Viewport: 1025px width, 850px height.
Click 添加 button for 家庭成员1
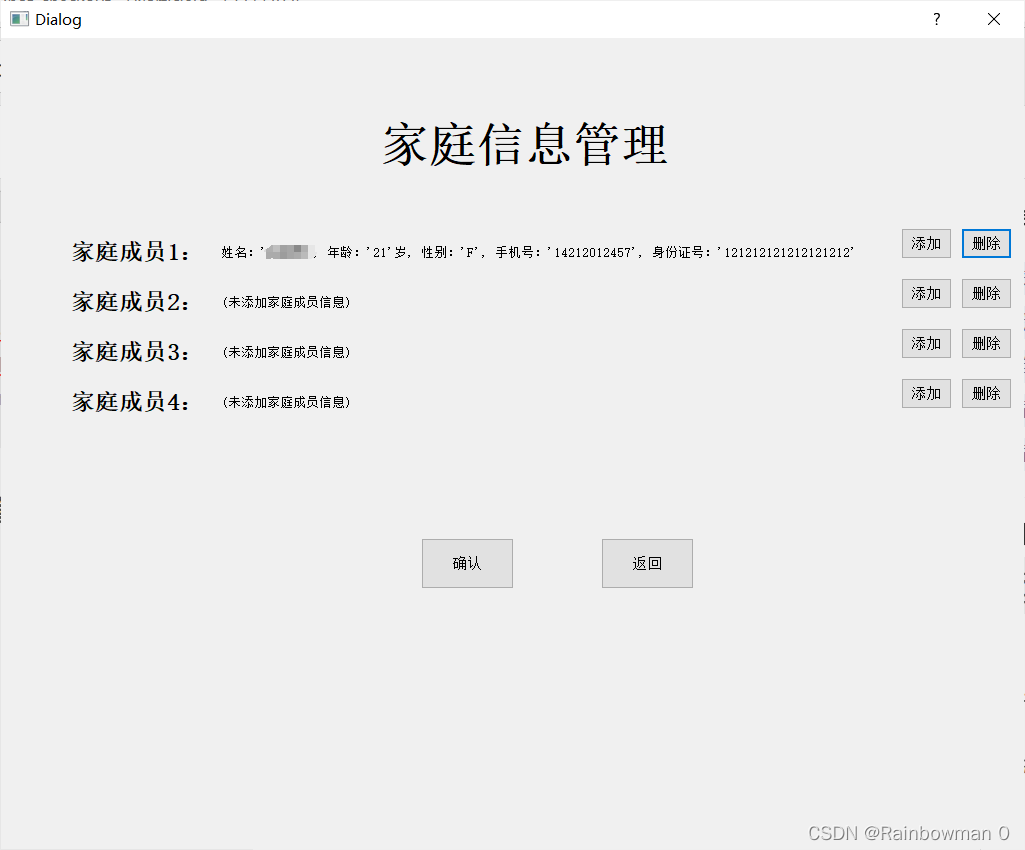tap(926, 243)
